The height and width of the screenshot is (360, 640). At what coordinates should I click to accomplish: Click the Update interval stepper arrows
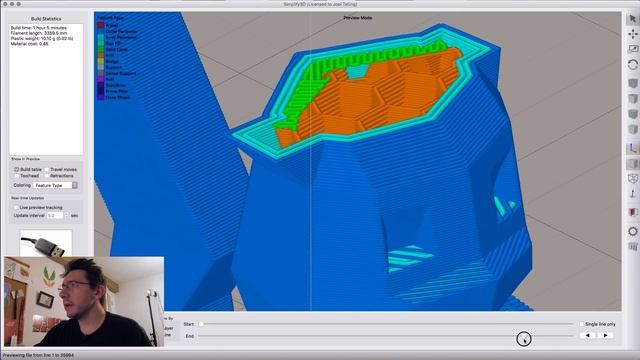tap(67, 215)
